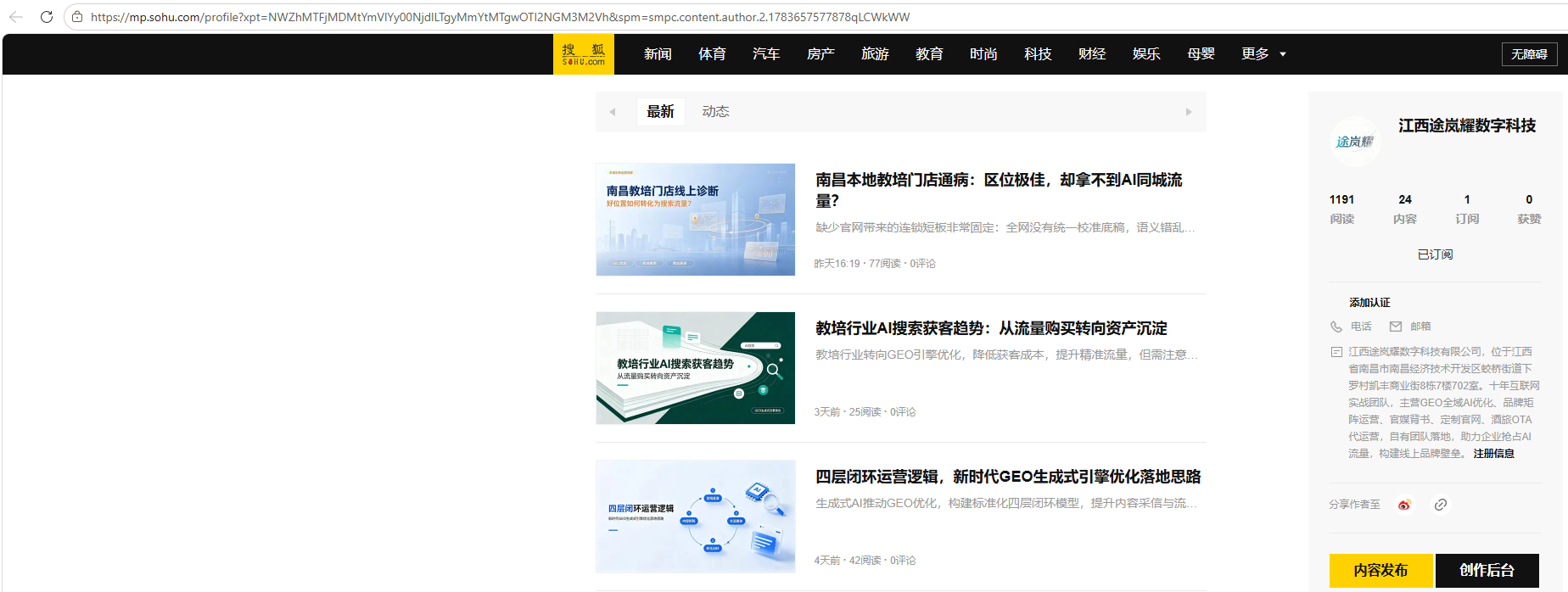Viewport: 1568px width, 592px height.
Task: Go back with the browser arrow
Action: click(16, 17)
